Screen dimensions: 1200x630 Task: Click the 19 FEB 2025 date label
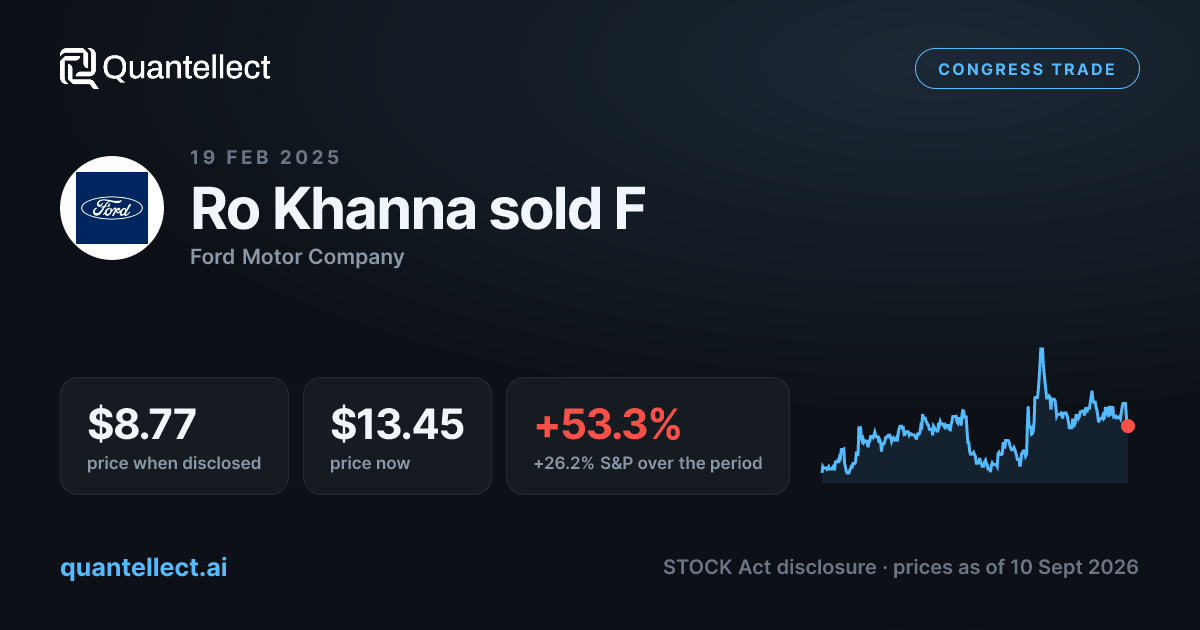(265, 157)
